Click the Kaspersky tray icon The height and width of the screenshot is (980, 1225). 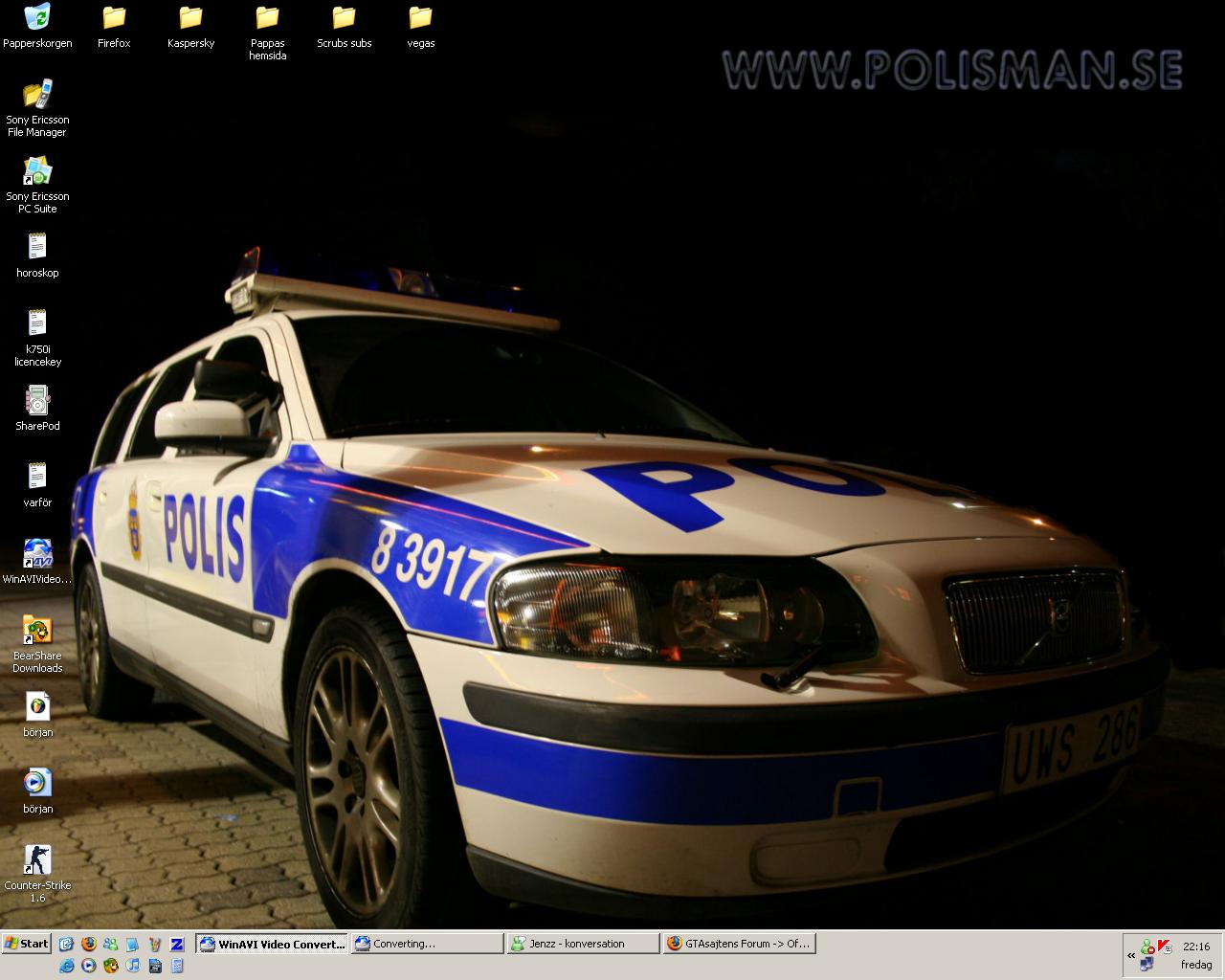(1165, 947)
